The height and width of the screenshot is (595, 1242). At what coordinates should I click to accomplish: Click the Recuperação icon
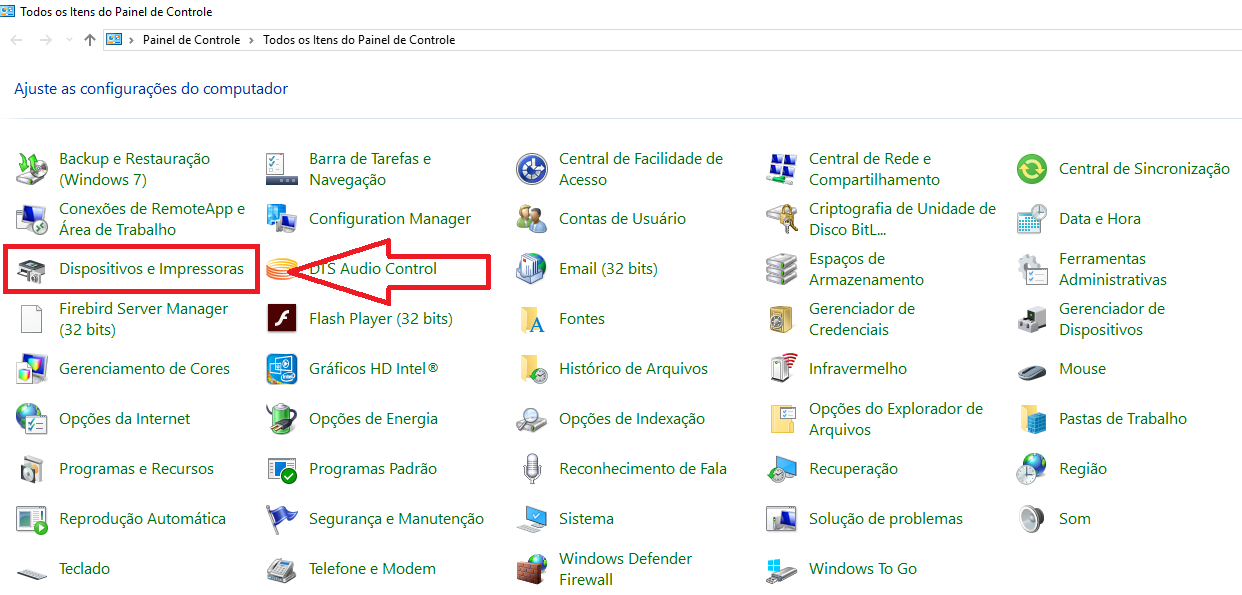781,469
